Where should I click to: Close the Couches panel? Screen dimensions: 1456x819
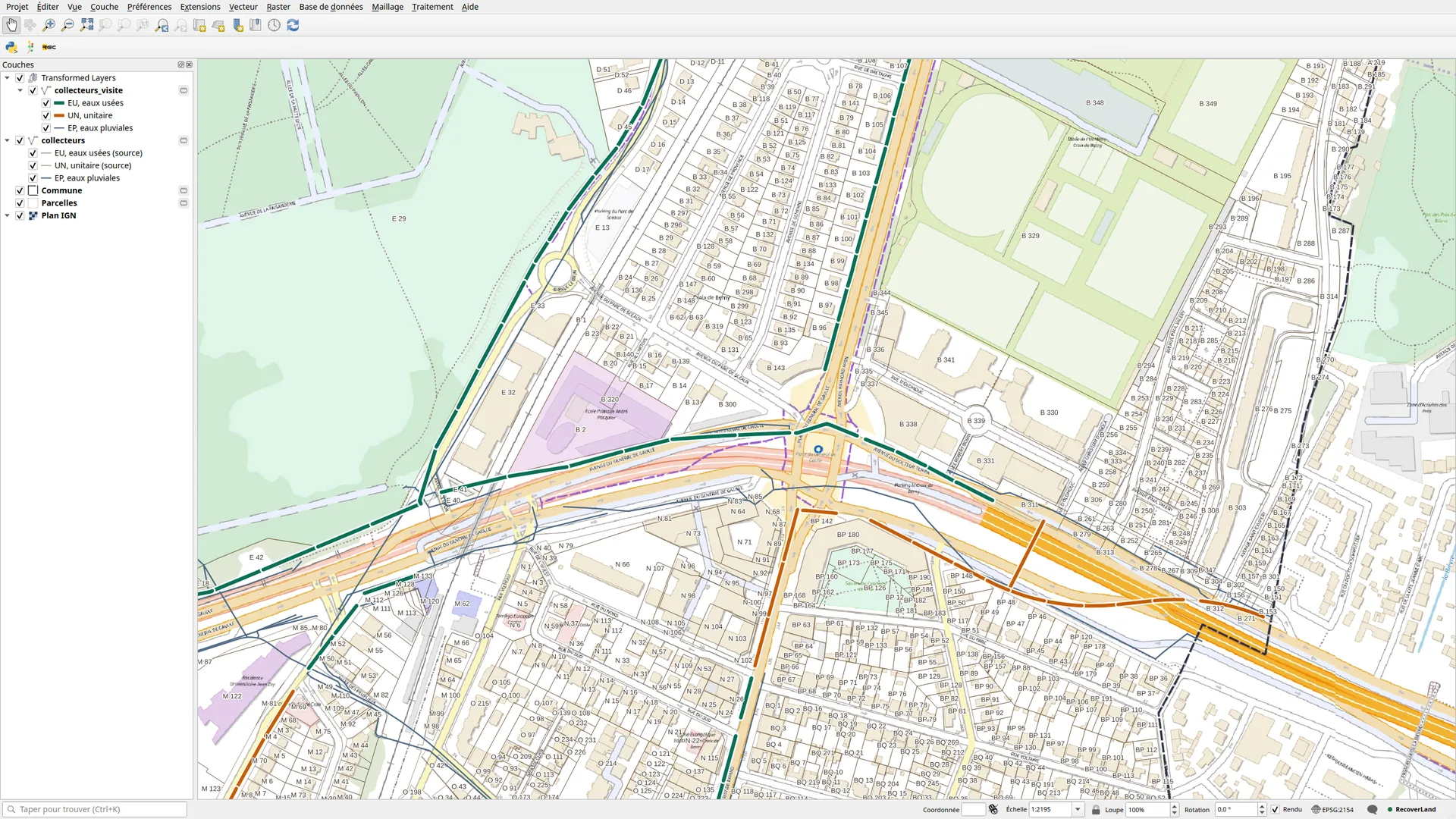pos(190,64)
